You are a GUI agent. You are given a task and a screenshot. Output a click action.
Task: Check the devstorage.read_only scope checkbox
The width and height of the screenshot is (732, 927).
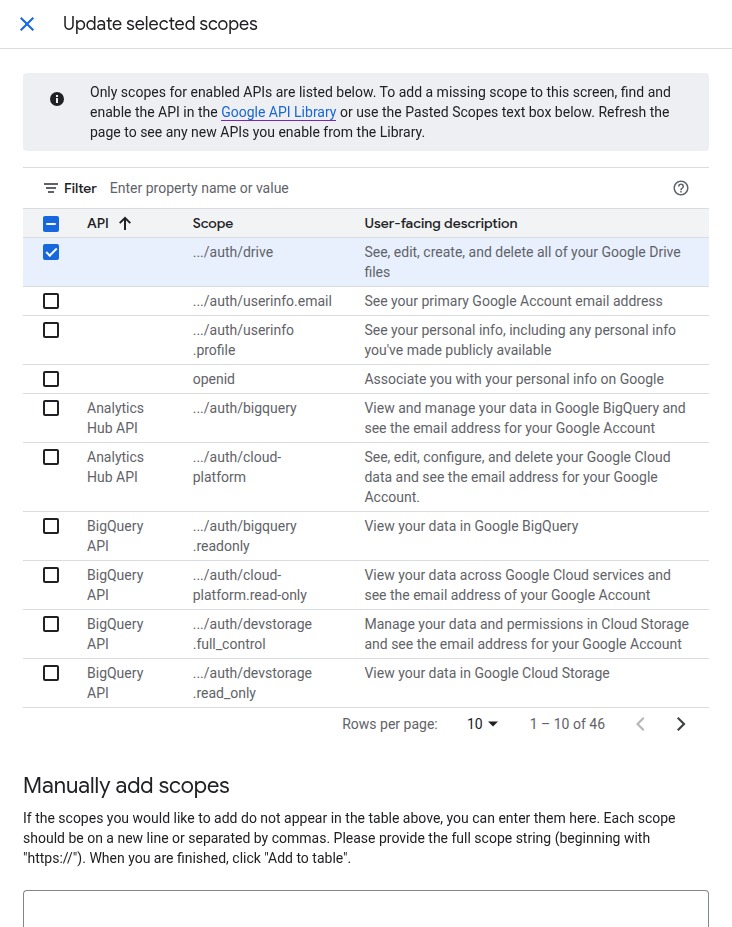click(51, 673)
